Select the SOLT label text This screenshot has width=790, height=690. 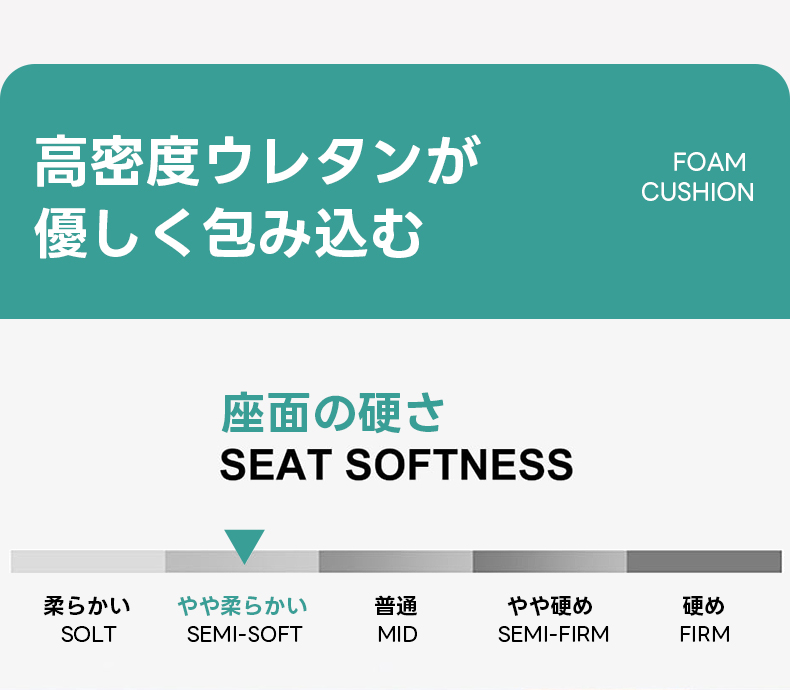click(x=88, y=634)
